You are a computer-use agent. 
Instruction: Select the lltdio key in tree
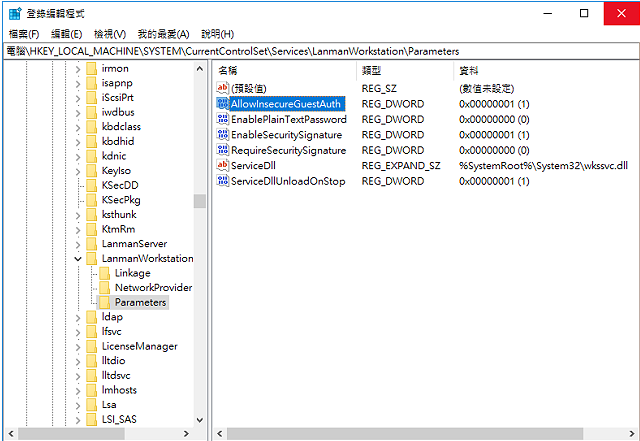pyautogui.click(x=113, y=361)
